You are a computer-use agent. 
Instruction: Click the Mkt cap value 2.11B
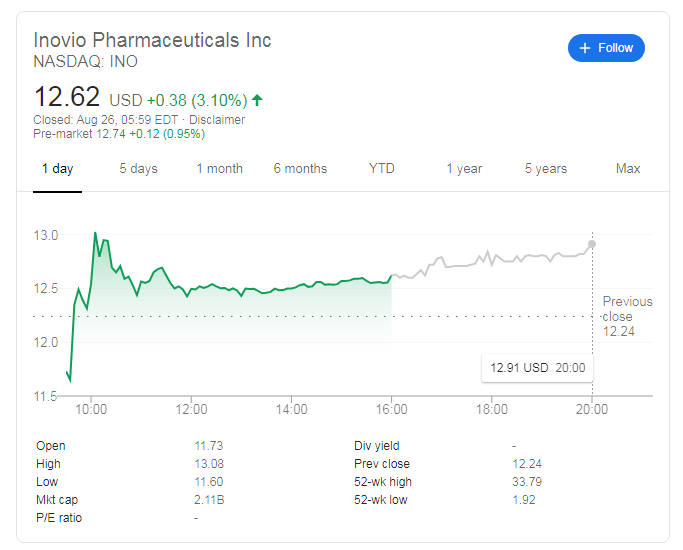pos(209,499)
